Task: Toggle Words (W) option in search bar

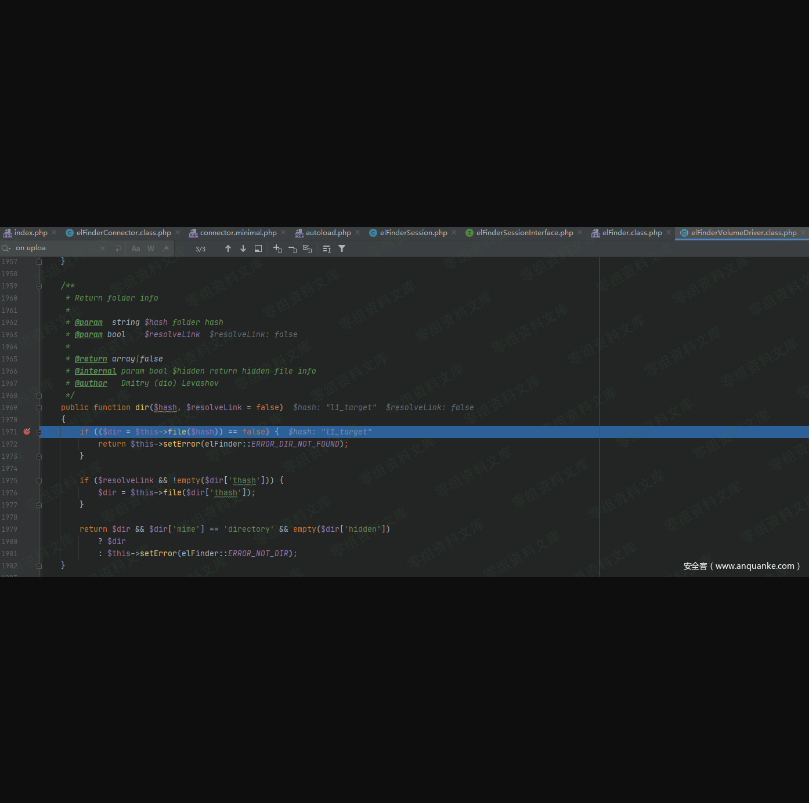Action: 151,248
